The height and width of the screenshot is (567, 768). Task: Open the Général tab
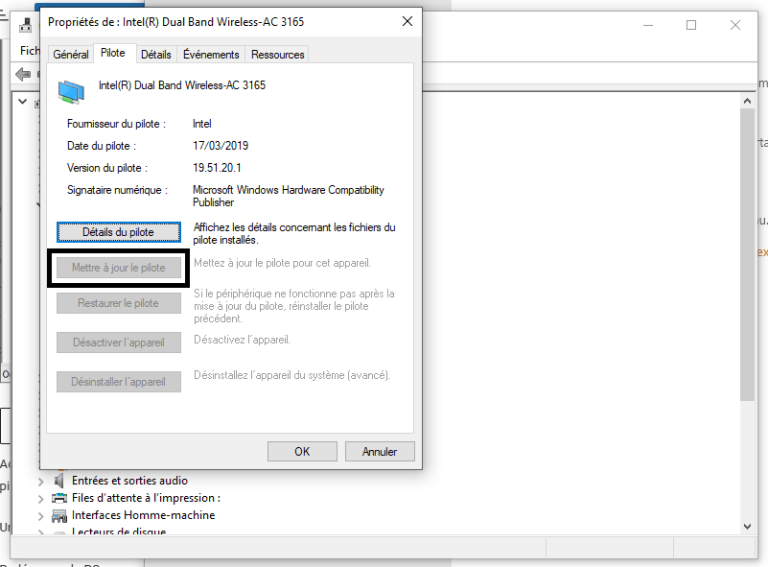click(71, 54)
